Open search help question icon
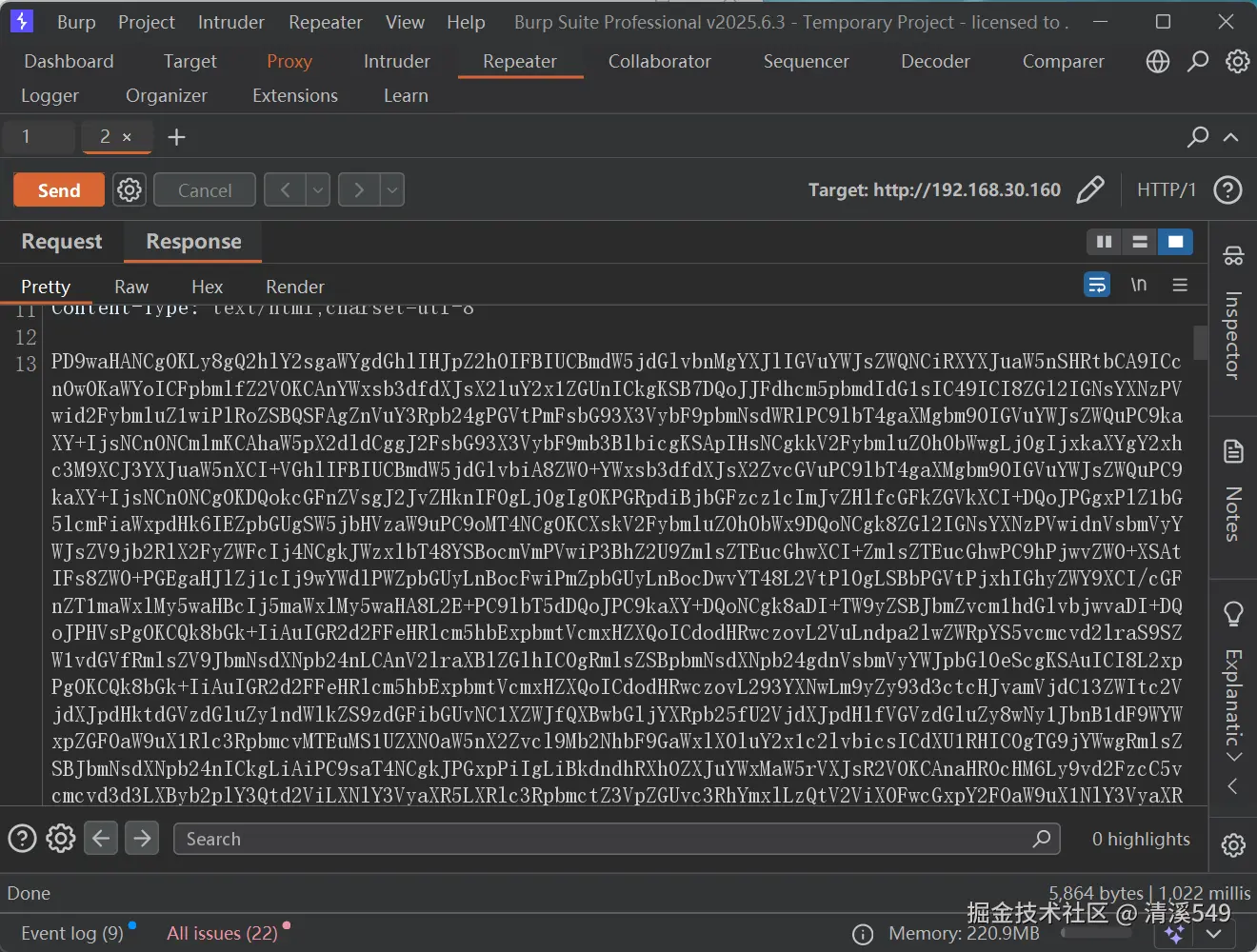The image size is (1257, 952). pos(22,839)
